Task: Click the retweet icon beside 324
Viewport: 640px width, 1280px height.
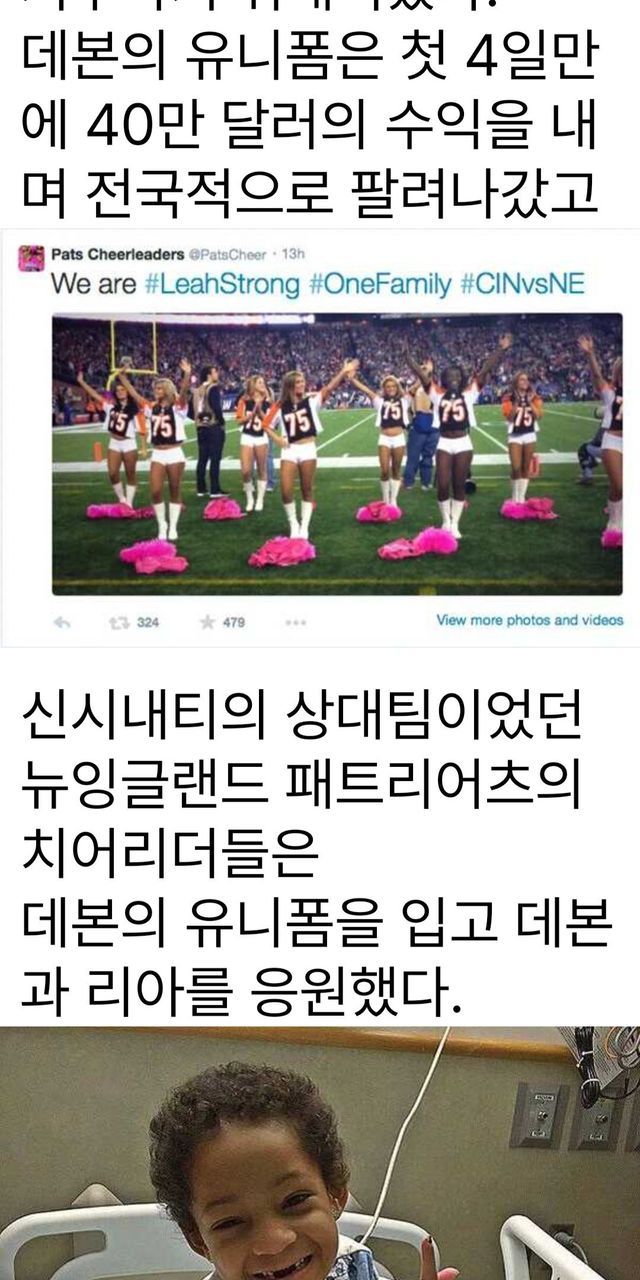Action: pos(117,622)
